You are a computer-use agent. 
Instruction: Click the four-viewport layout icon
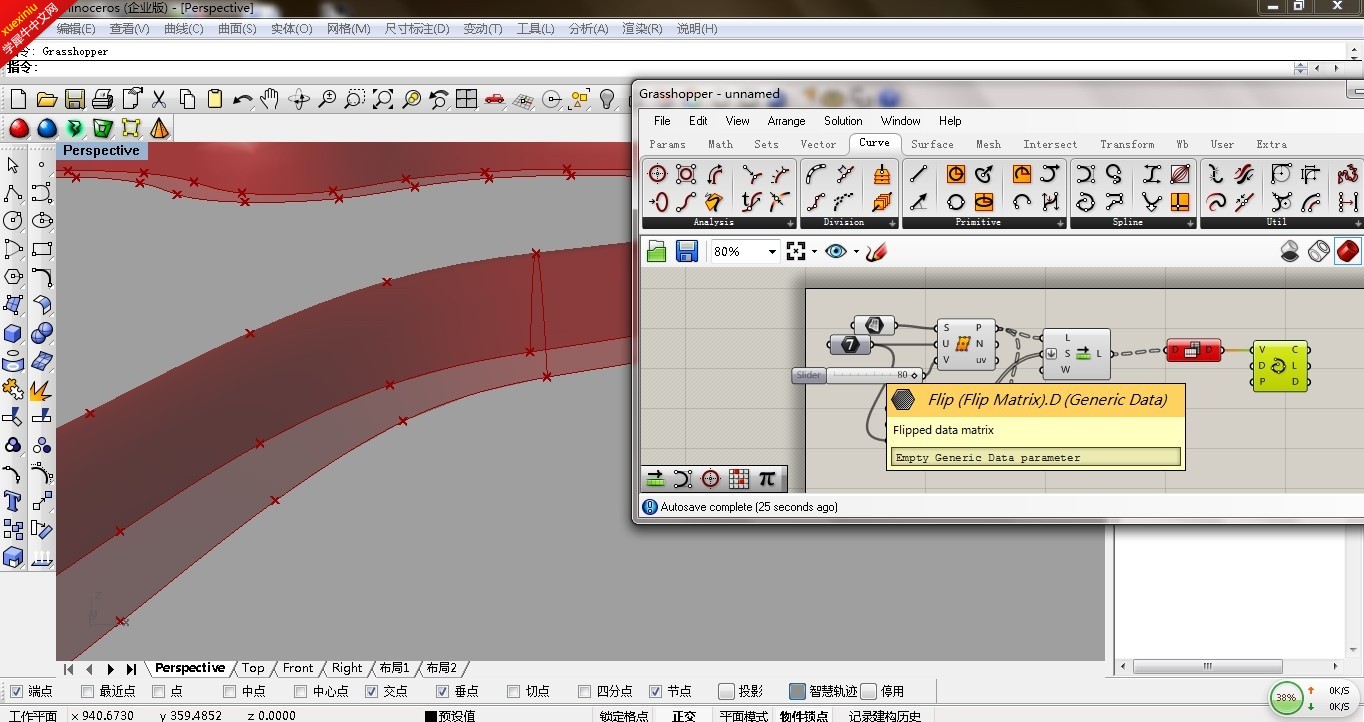[466, 99]
